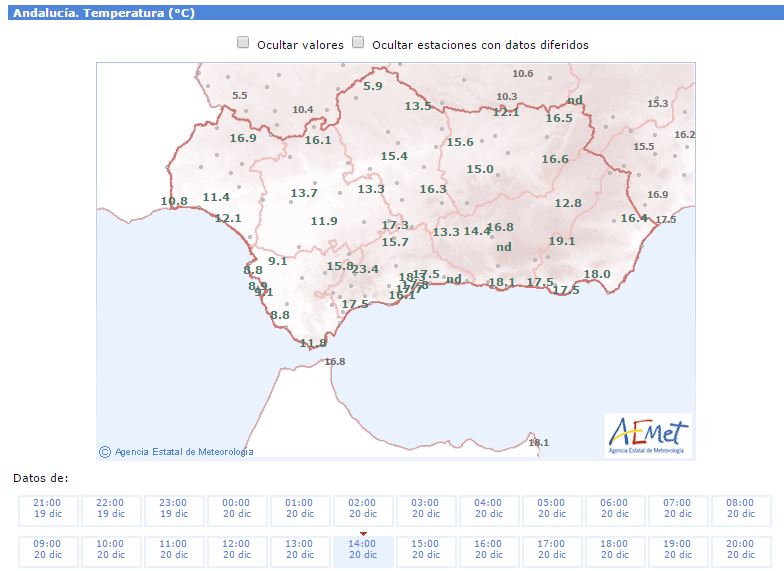Select the 15:00 20 dic time slot

point(425,550)
